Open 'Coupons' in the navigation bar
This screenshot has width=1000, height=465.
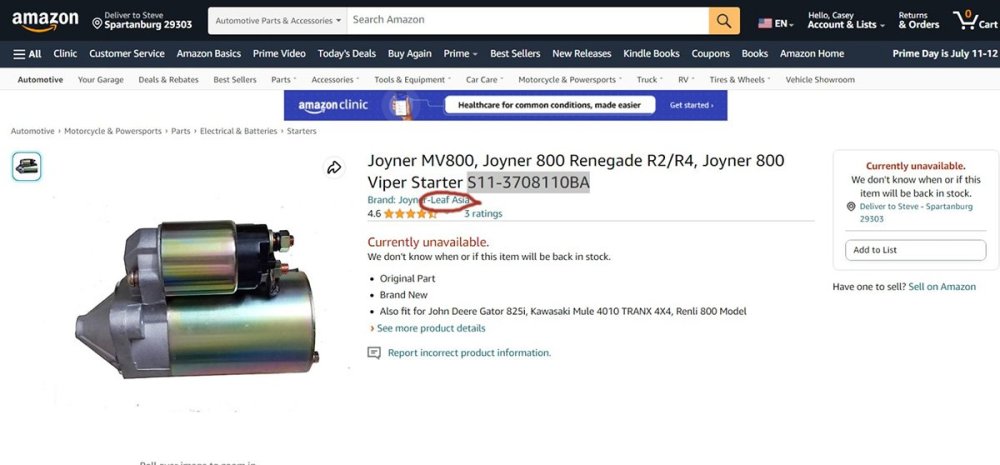pos(710,54)
